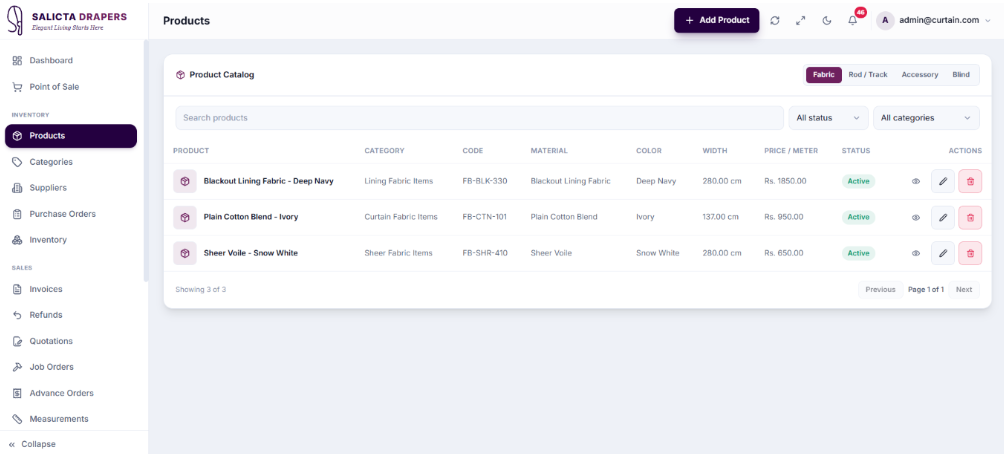This screenshot has height=454, width=1004.
Task: Toggle dark mode moon icon
Action: pos(827,20)
